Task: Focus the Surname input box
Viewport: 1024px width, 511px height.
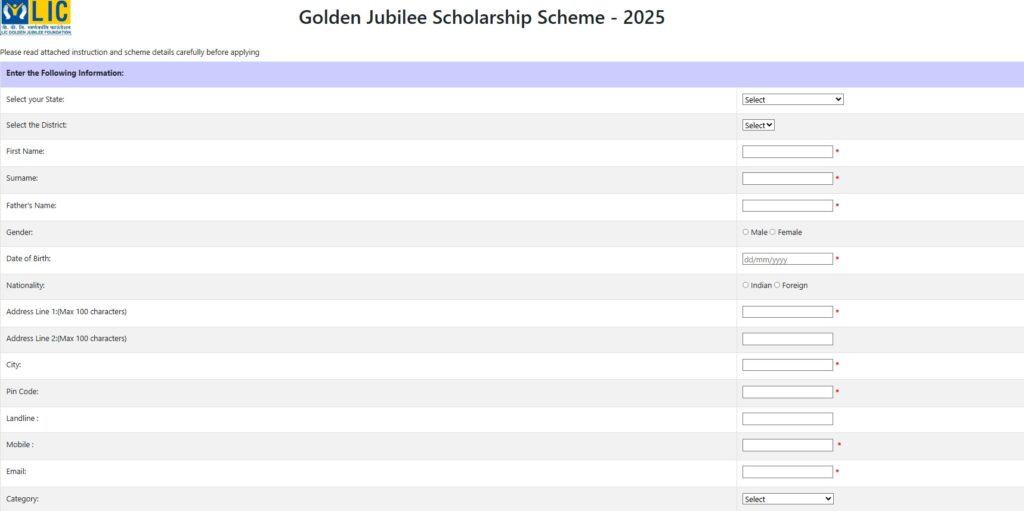Action: point(787,179)
